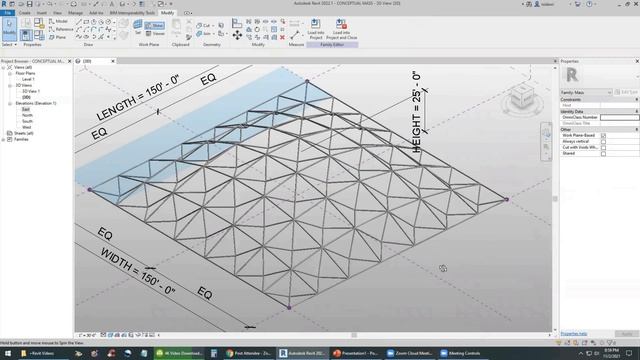
Task: Click the Windows Start button
Action: tap(7, 353)
